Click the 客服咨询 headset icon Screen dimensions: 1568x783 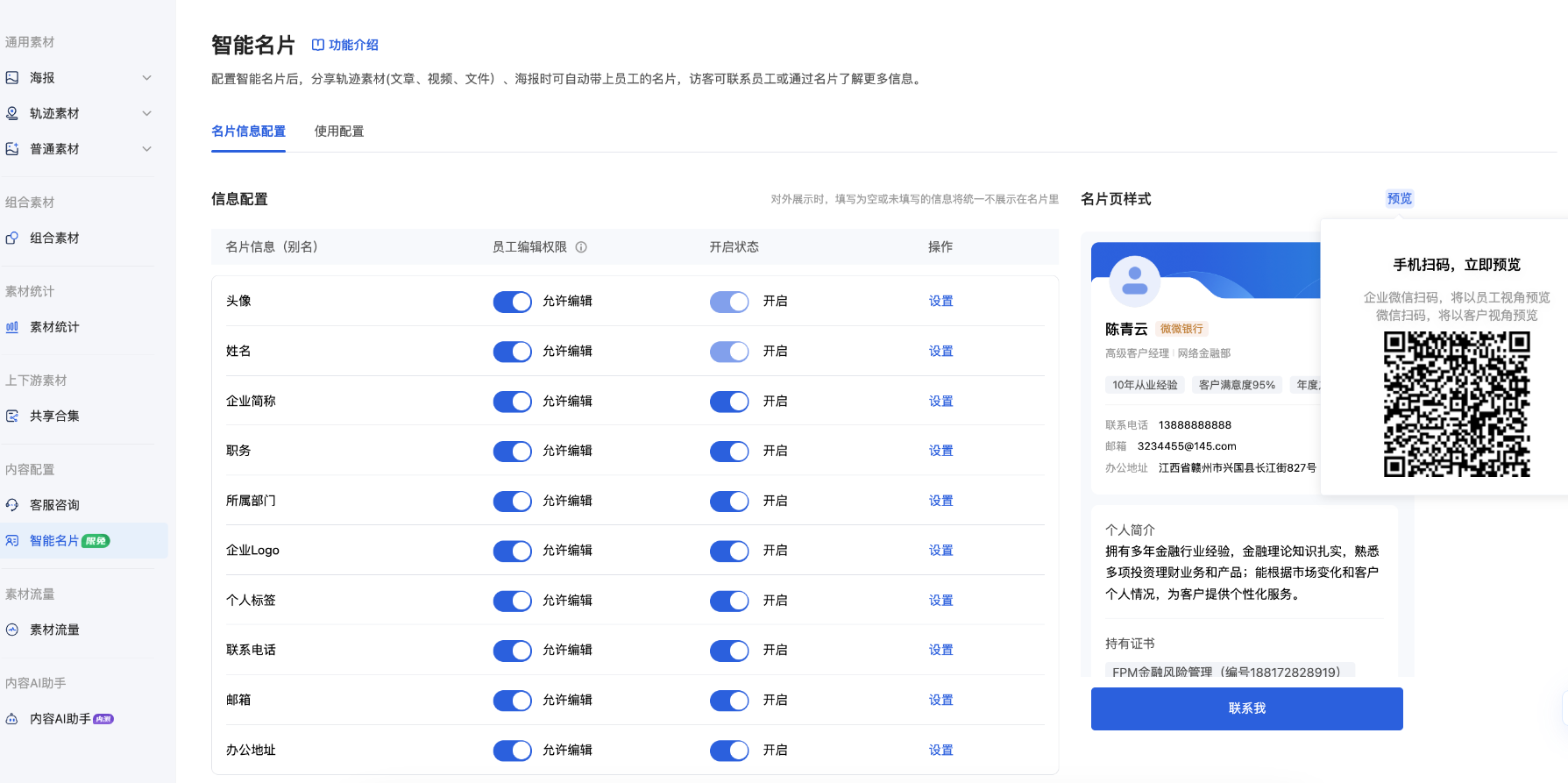point(12,505)
